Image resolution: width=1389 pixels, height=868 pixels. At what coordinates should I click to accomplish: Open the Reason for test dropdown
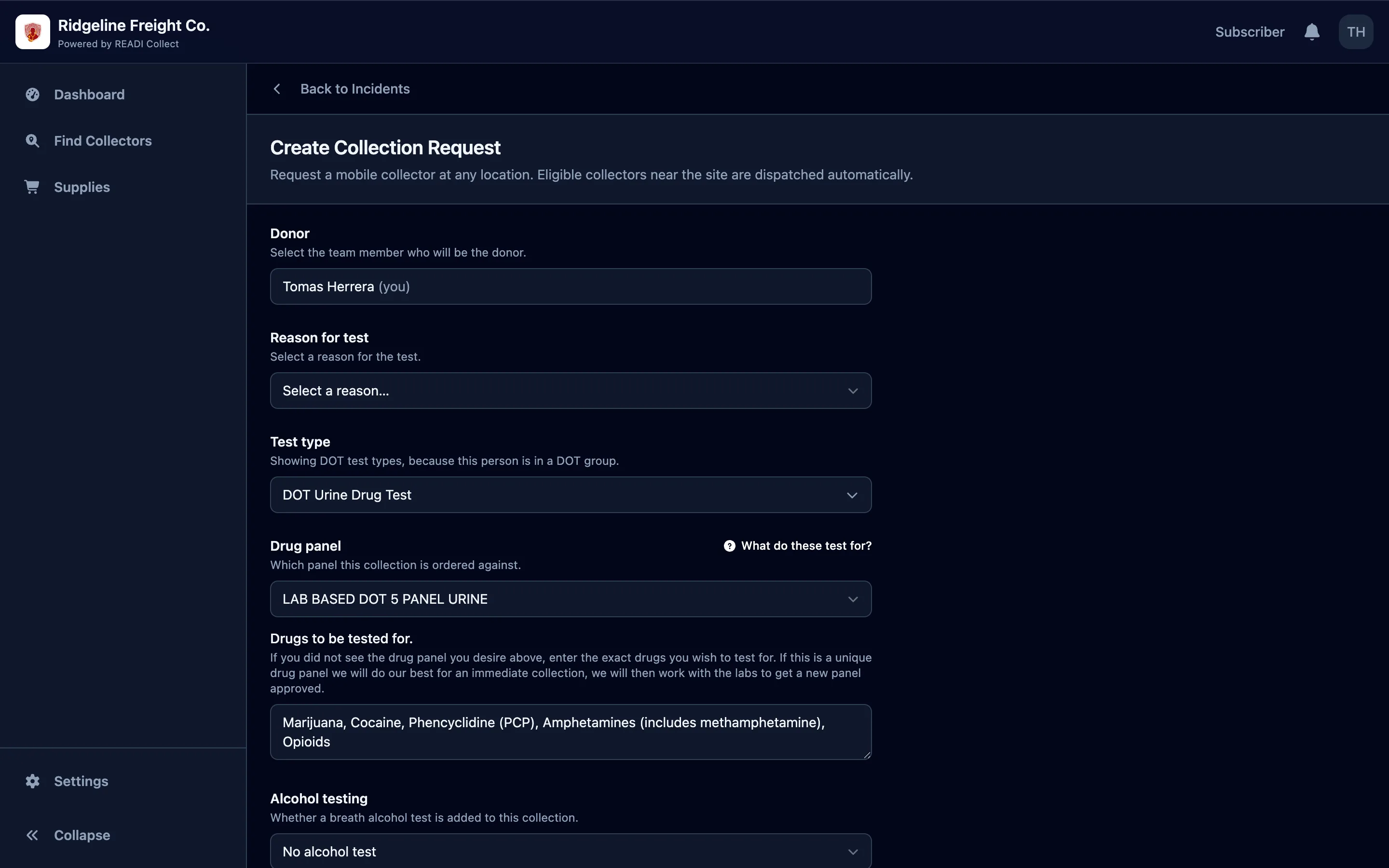click(571, 391)
